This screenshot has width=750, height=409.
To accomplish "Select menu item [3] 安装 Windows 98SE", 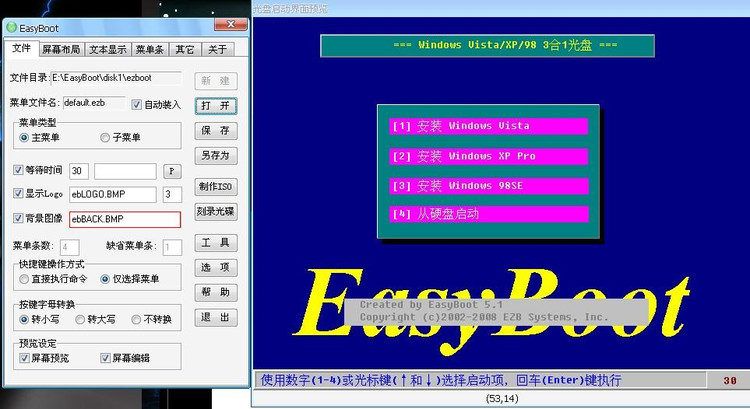I will (488, 186).
